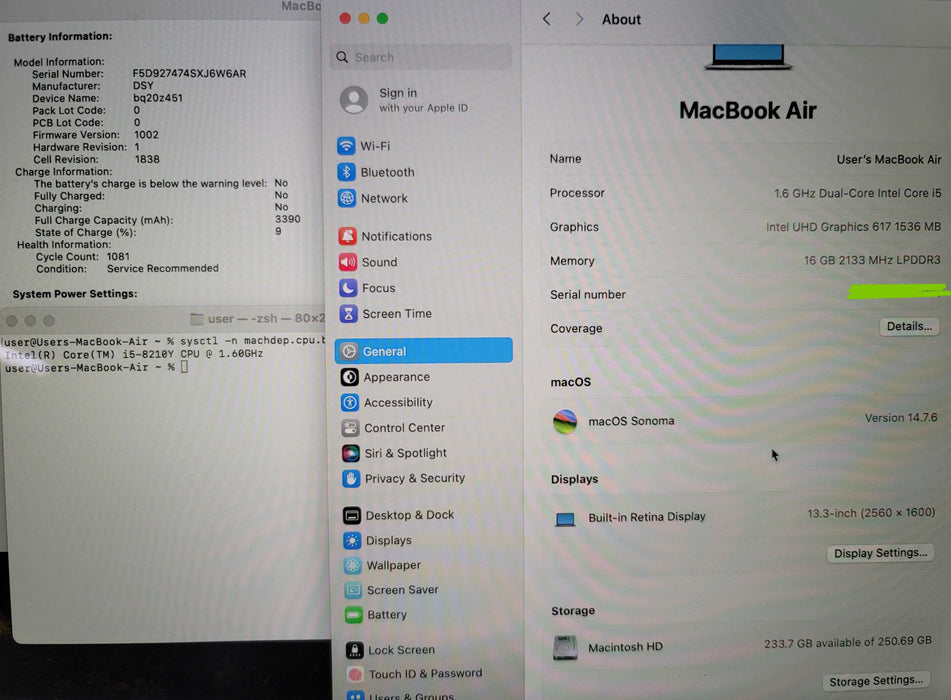This screenshot has height=700, width=951.
Task: Click the System Settings search field
Action: coord(421,57)
